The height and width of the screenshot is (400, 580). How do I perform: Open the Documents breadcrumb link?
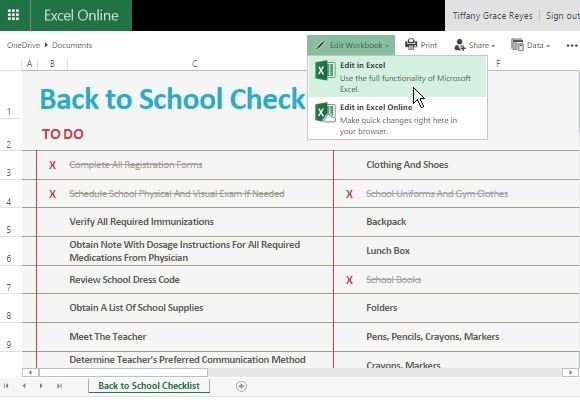click(x=72, y=45)
